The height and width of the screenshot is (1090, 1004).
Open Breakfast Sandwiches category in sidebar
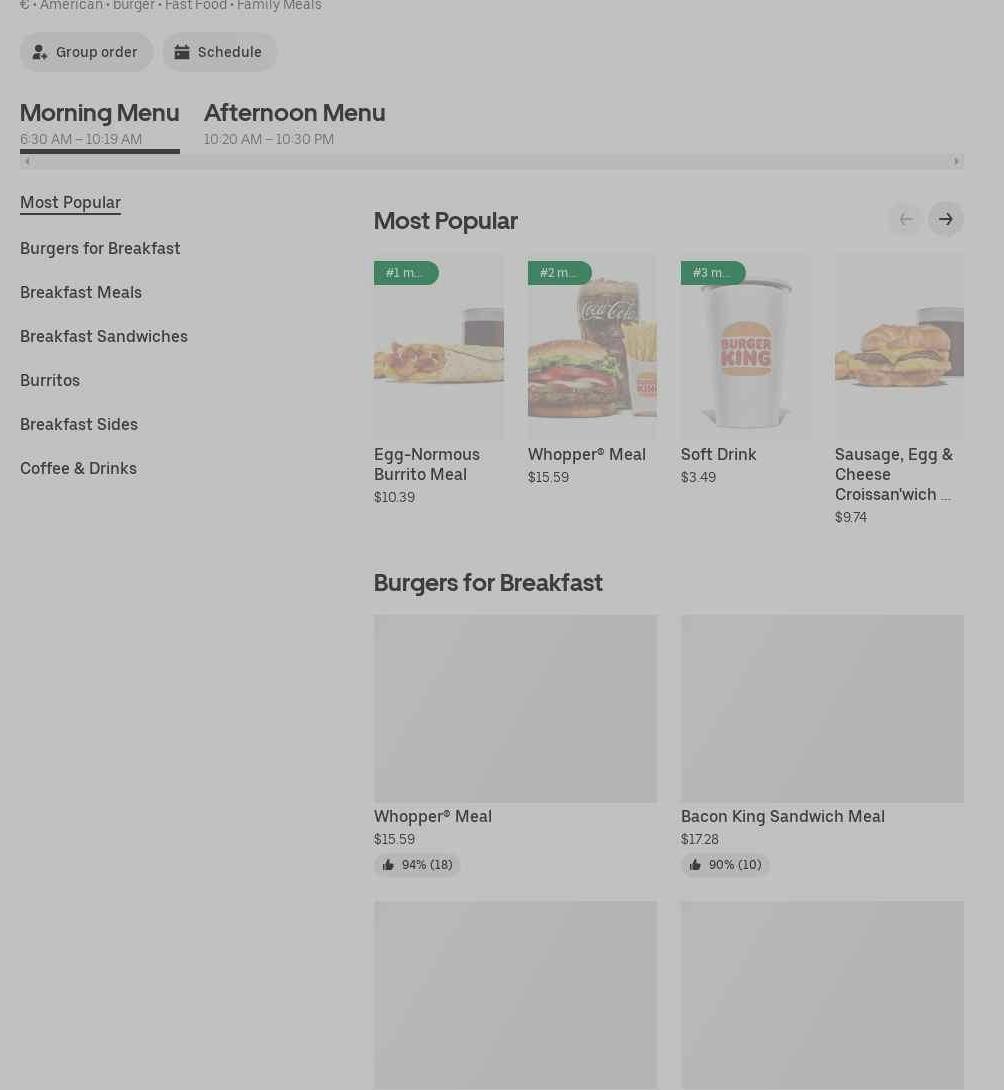[104, 336]
